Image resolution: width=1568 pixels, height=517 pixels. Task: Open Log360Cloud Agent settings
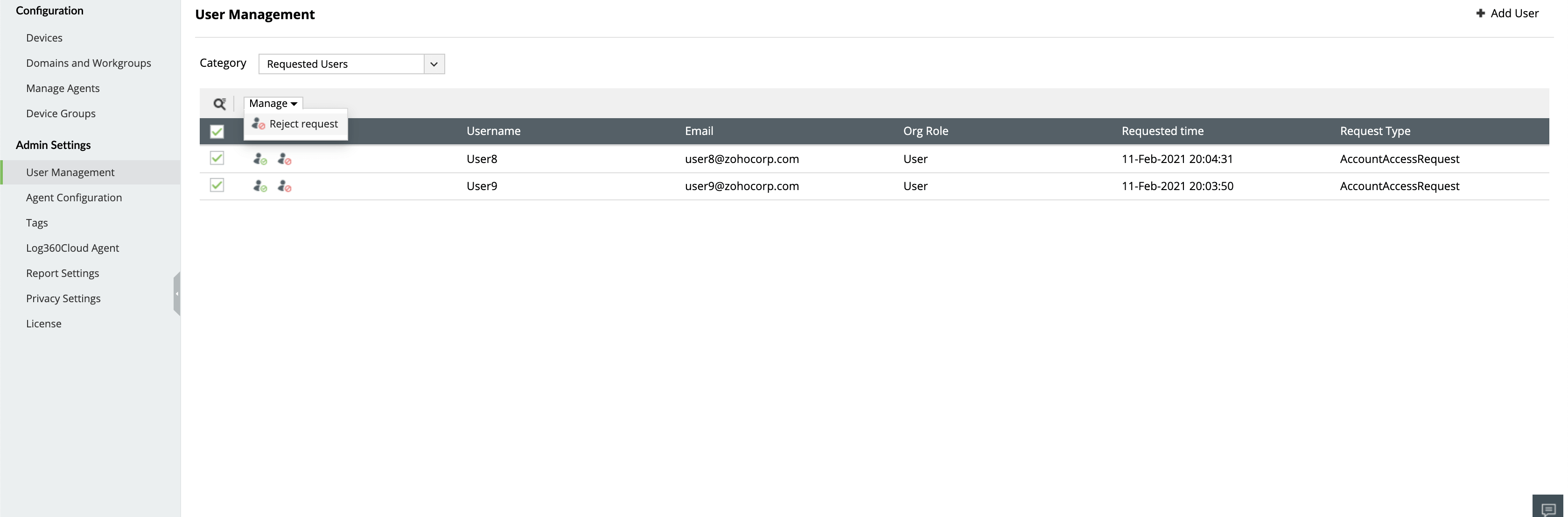[72, 248]
